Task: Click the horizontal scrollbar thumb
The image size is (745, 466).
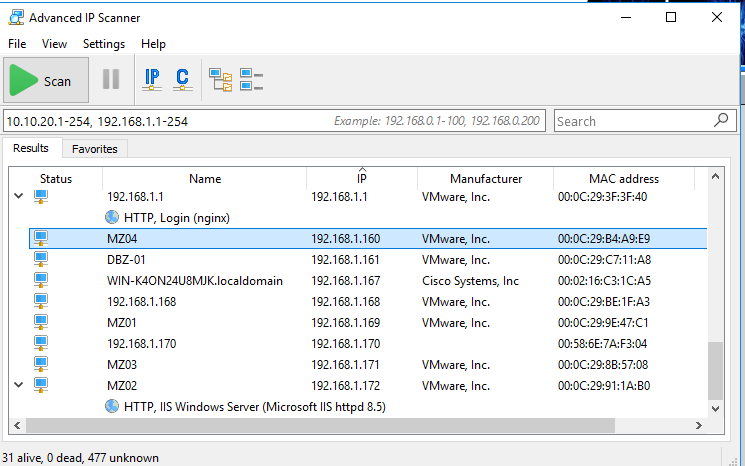Action: [x=320, y=425]
